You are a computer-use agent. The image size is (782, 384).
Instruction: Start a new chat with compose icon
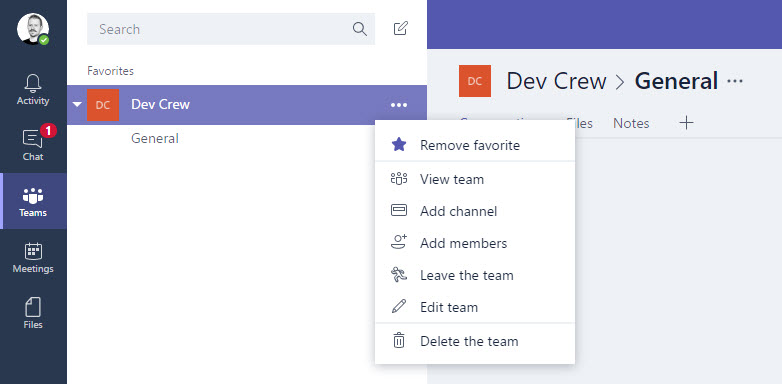[x=400, y=28]
